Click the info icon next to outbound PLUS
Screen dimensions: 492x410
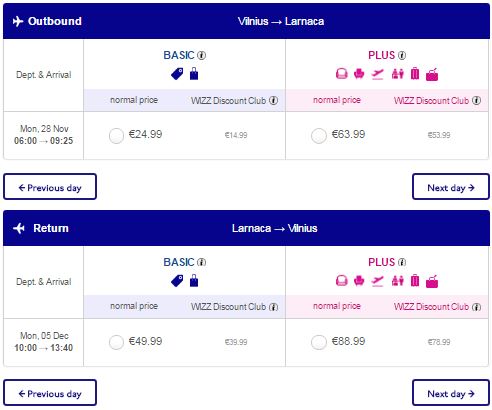click(402, 55)
